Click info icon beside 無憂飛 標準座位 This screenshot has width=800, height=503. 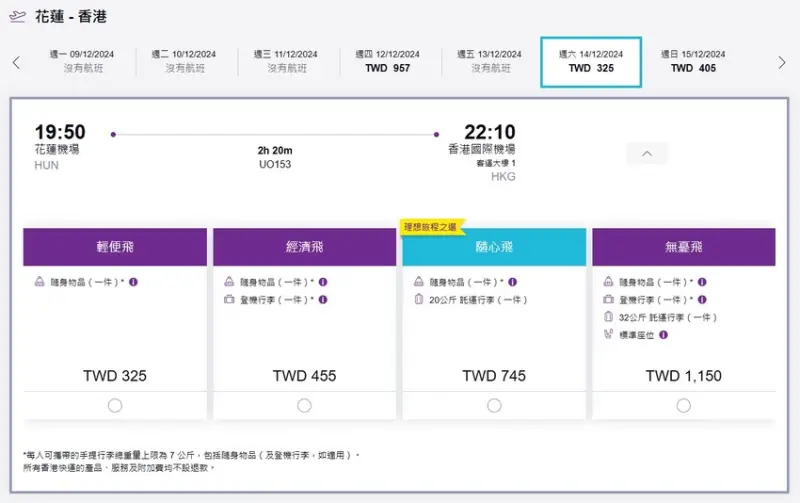(664, 334)
